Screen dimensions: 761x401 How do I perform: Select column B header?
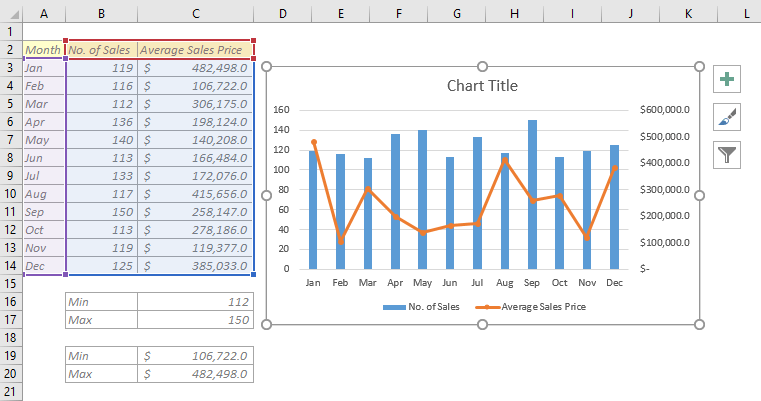(x=101, y=11)
